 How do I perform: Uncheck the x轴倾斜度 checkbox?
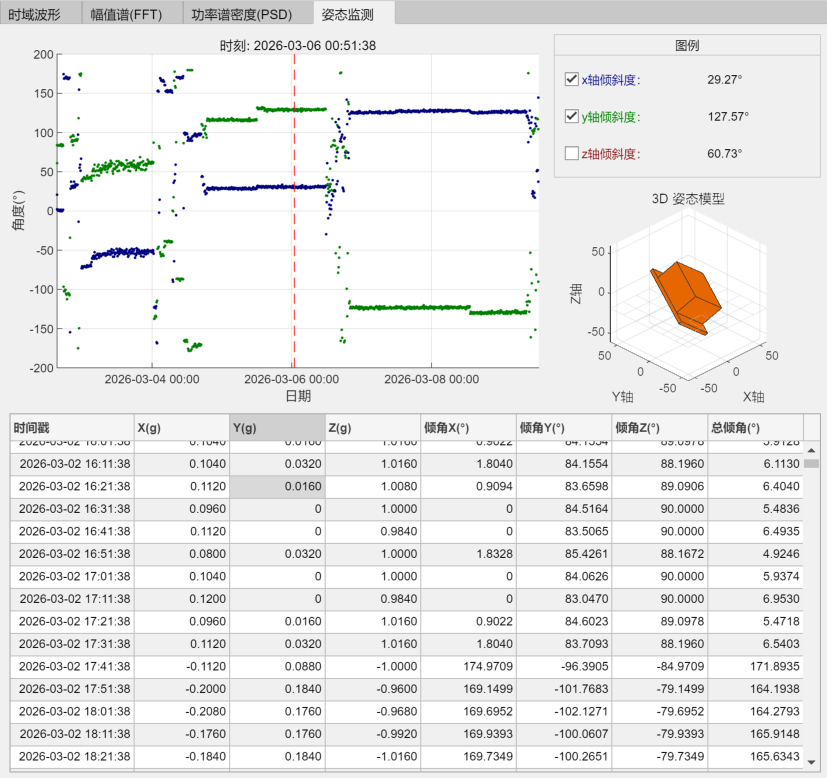[x=571, y=79]
